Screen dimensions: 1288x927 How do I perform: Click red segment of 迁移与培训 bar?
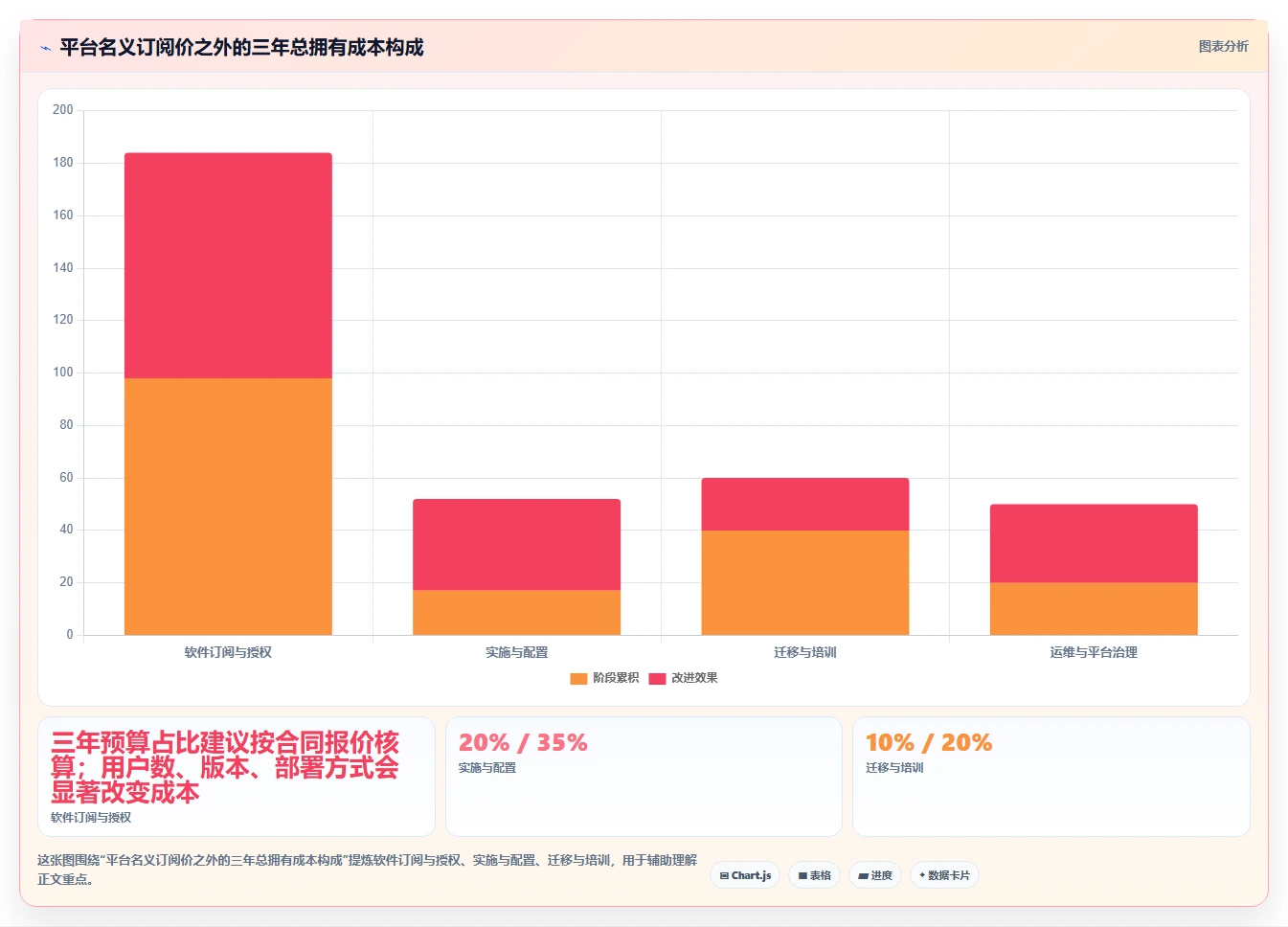coord(804,504)
